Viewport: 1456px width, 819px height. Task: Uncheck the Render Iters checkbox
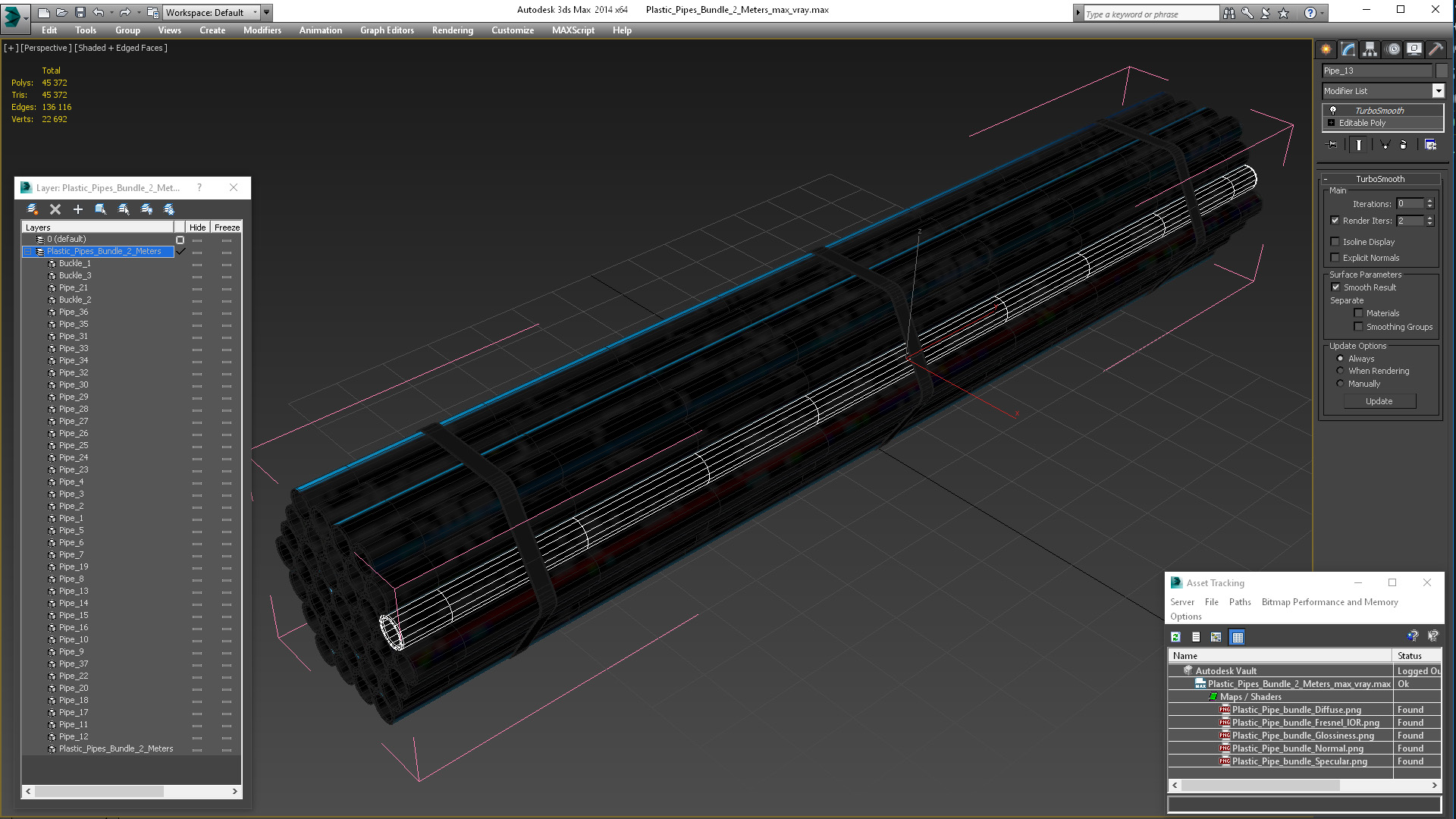tap(1335, 221)
